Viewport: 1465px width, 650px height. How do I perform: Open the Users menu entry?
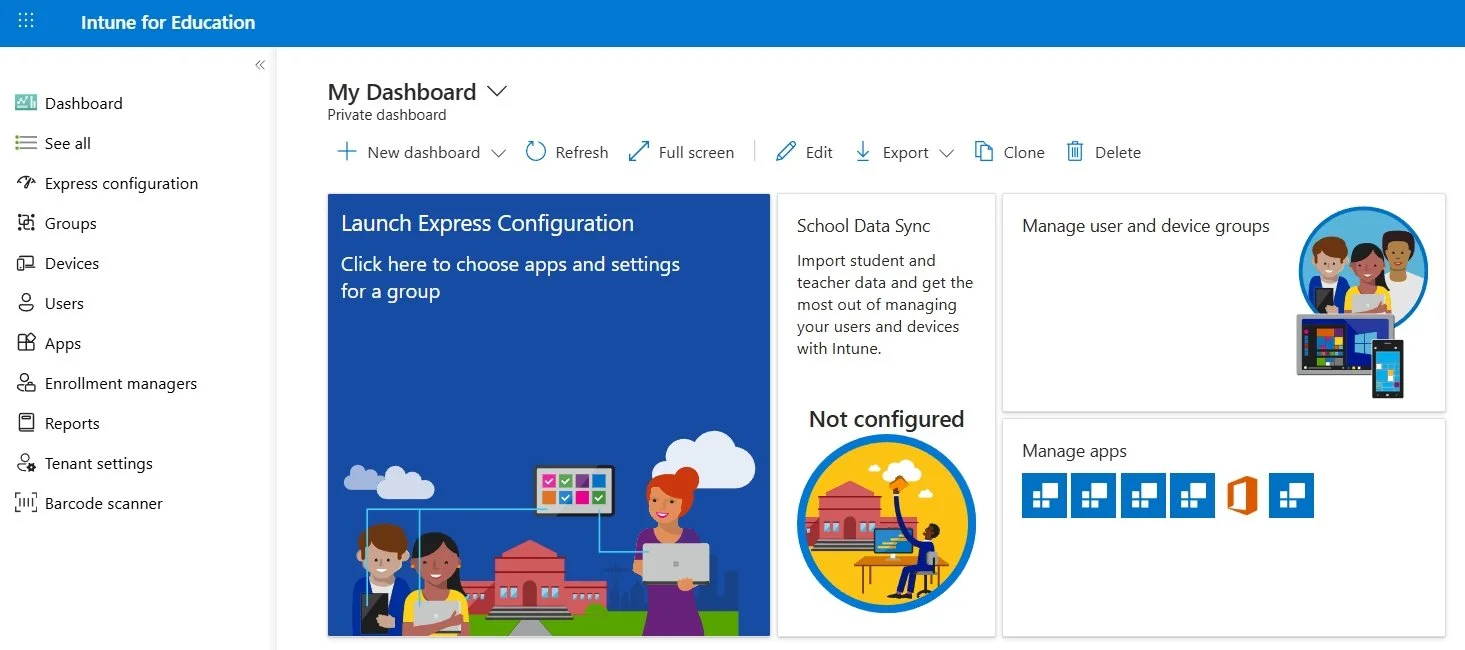(x=64, y=303)
